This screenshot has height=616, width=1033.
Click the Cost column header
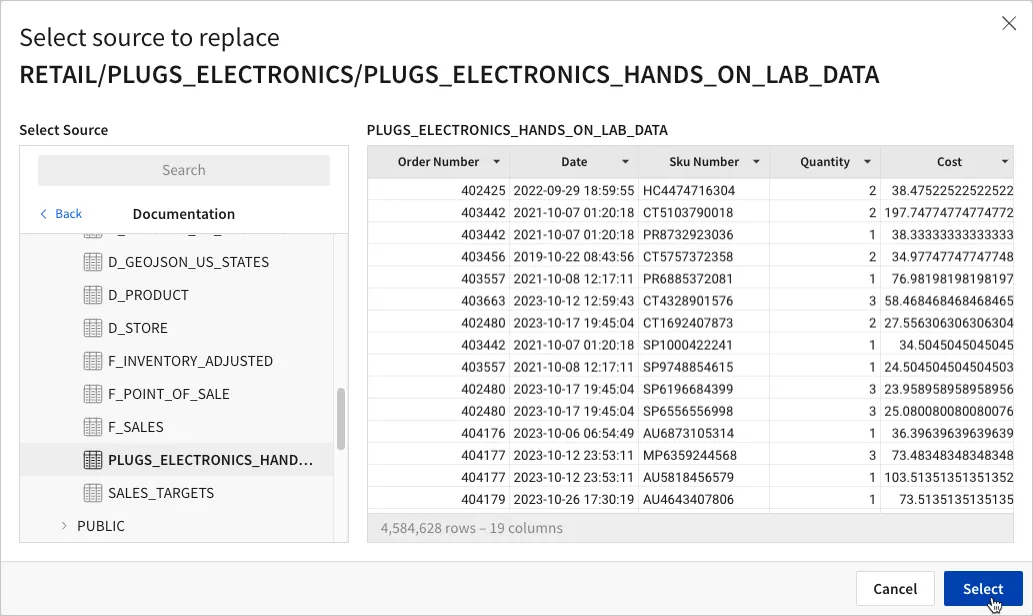(x=947, y=162)
